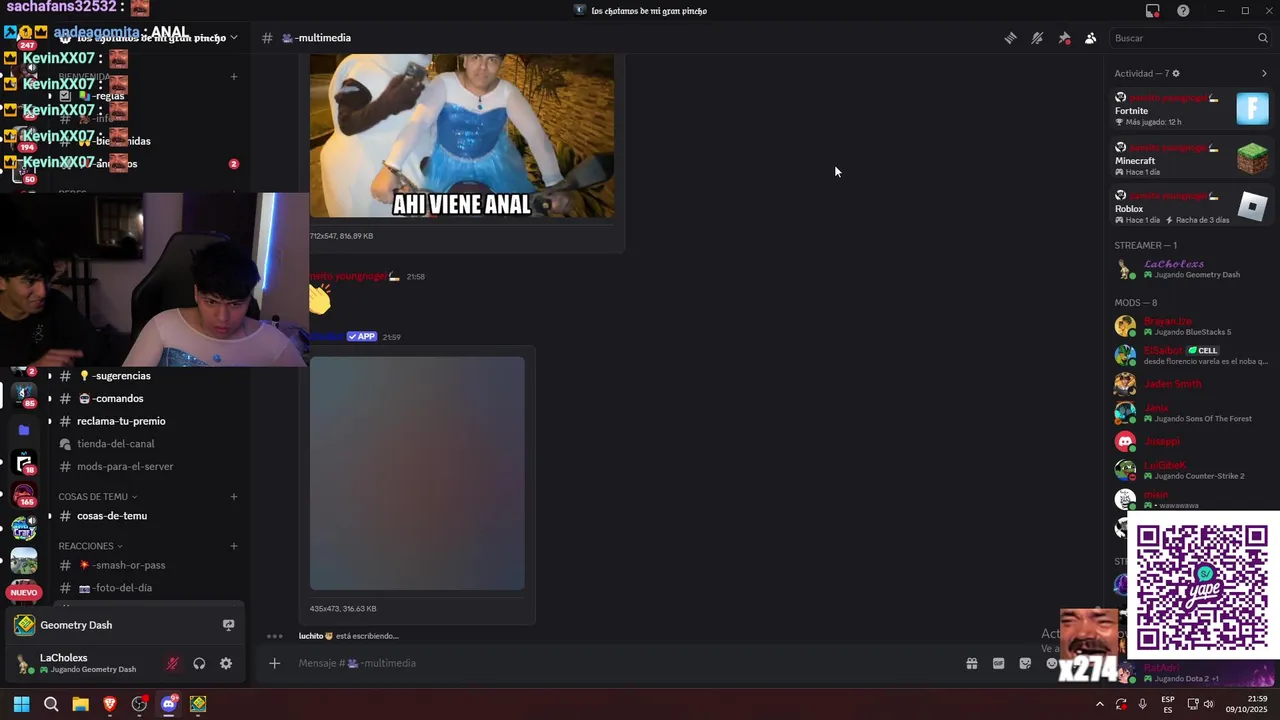This screenshot has width=1280, height=720.
Task: Open the Discord inbox icon
Action: click(x=1153, y=11)
